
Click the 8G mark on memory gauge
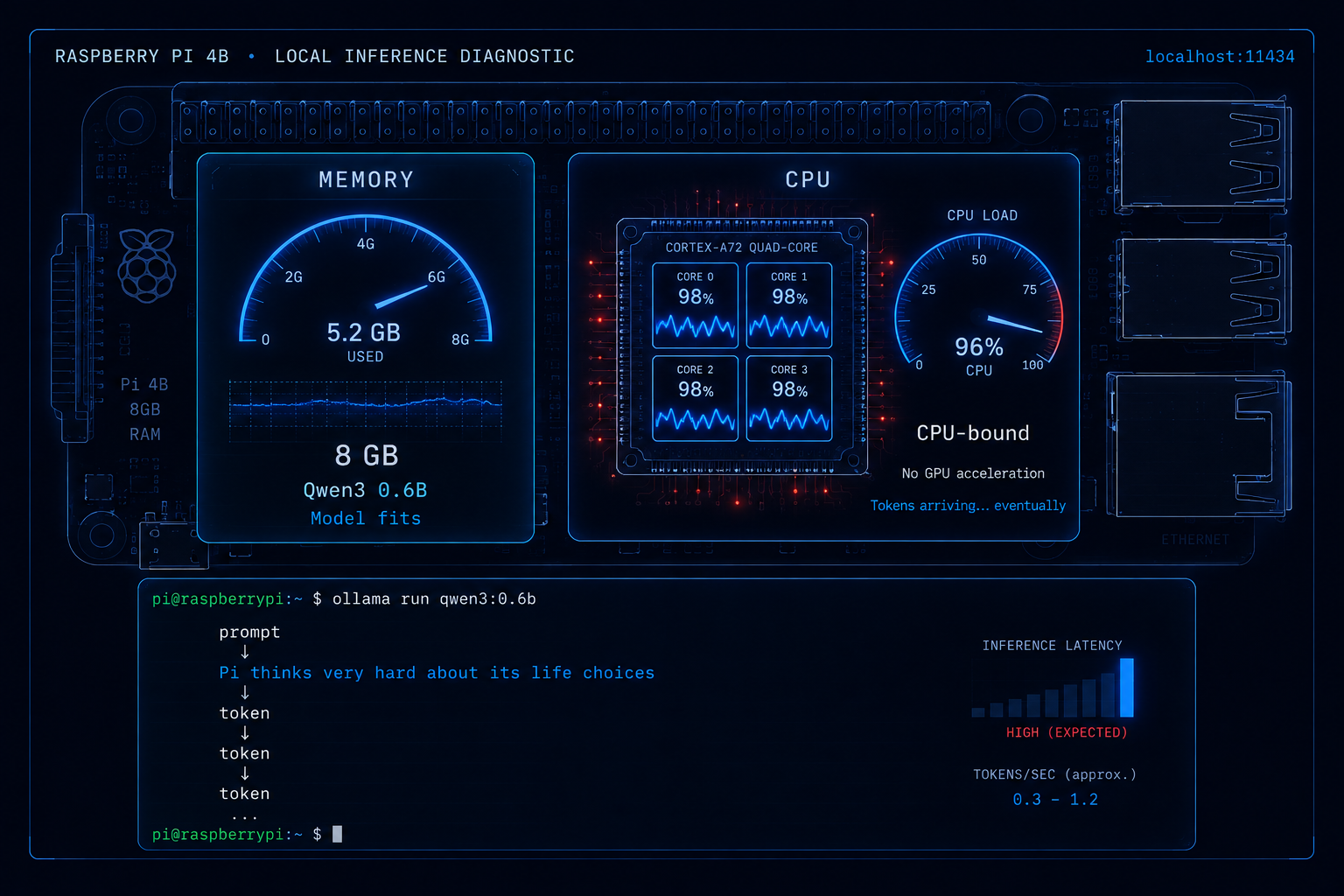[x=460, y=339]
